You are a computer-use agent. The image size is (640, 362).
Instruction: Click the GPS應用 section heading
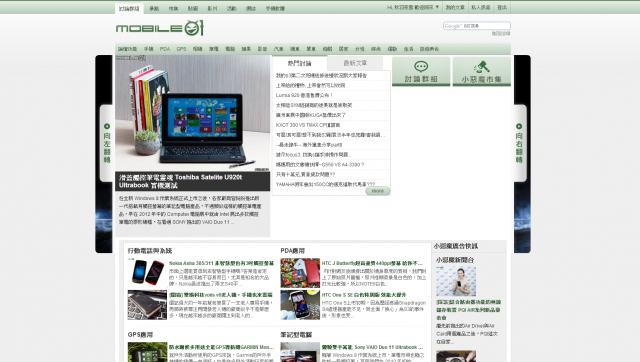(140, 335)
